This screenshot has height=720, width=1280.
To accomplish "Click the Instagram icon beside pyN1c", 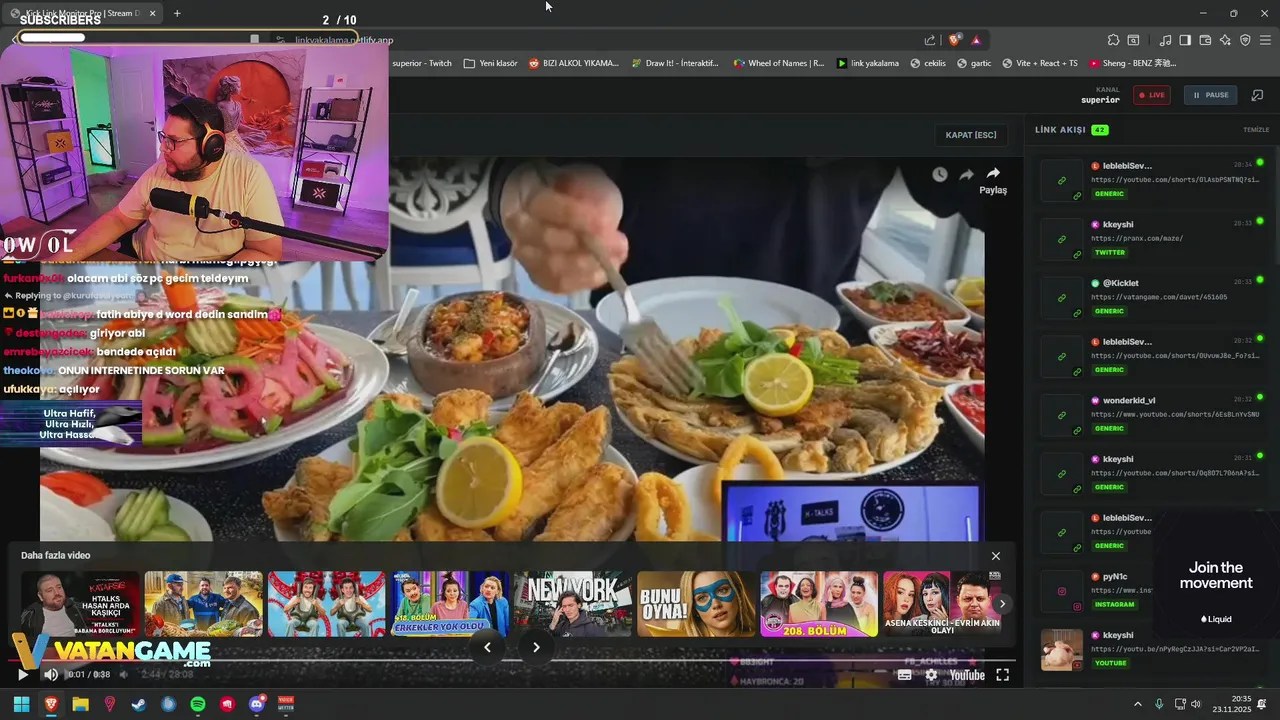I will pyautogui.click(x=1062, y=591).
